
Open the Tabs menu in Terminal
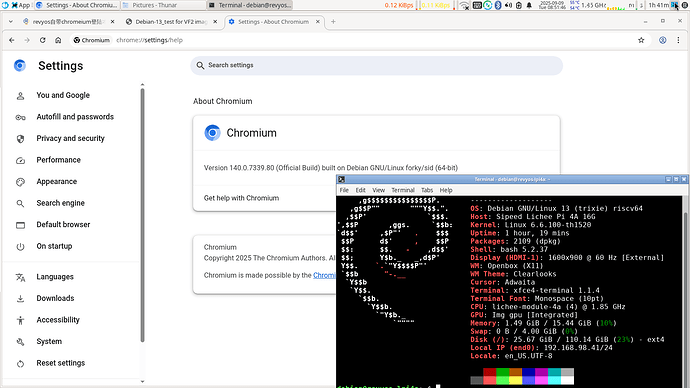click(427, 190)
